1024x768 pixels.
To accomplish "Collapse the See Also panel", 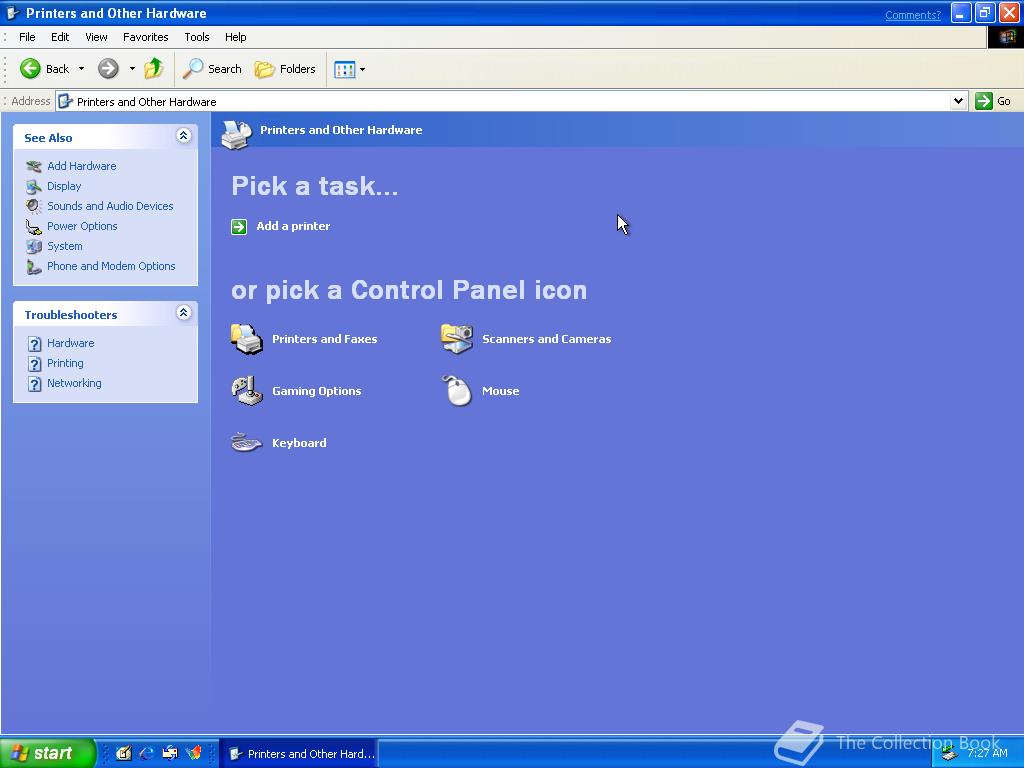I will point(184,135).
